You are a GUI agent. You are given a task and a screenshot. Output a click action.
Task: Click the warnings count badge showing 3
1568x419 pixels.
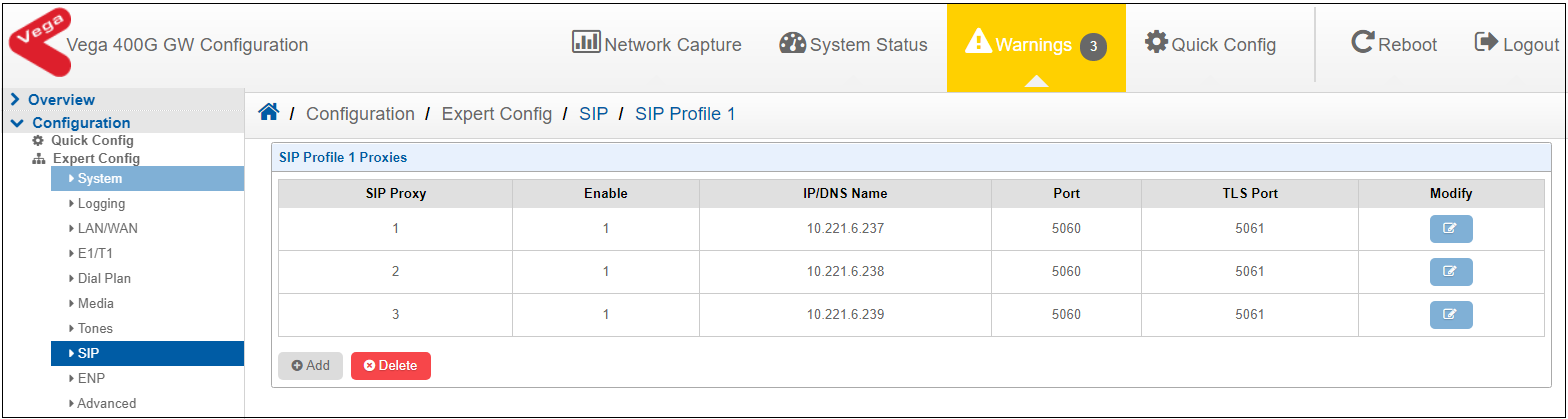[x=1093, y=46]
